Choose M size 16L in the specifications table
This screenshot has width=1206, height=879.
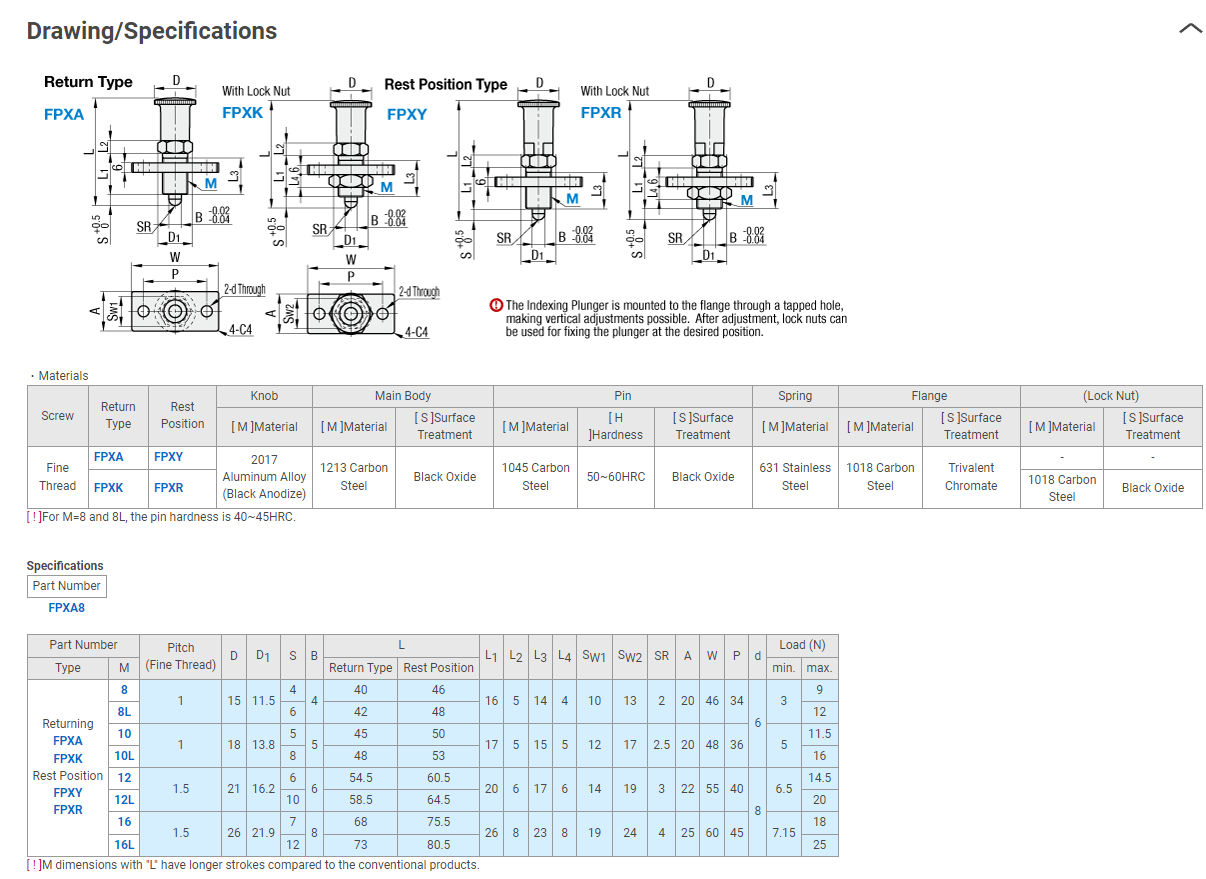pos(124,844)
